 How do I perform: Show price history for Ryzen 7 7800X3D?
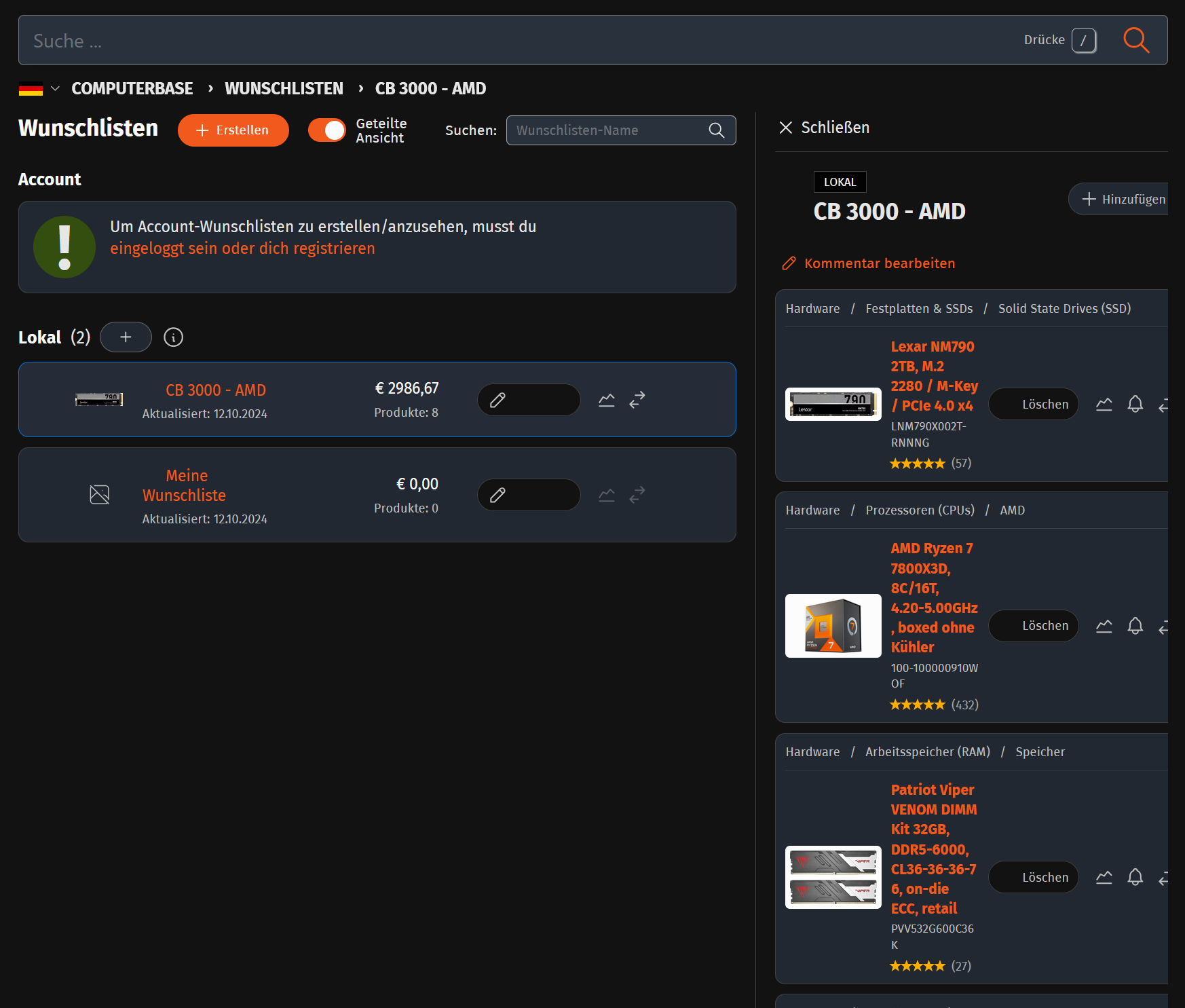coord(1104,626)
